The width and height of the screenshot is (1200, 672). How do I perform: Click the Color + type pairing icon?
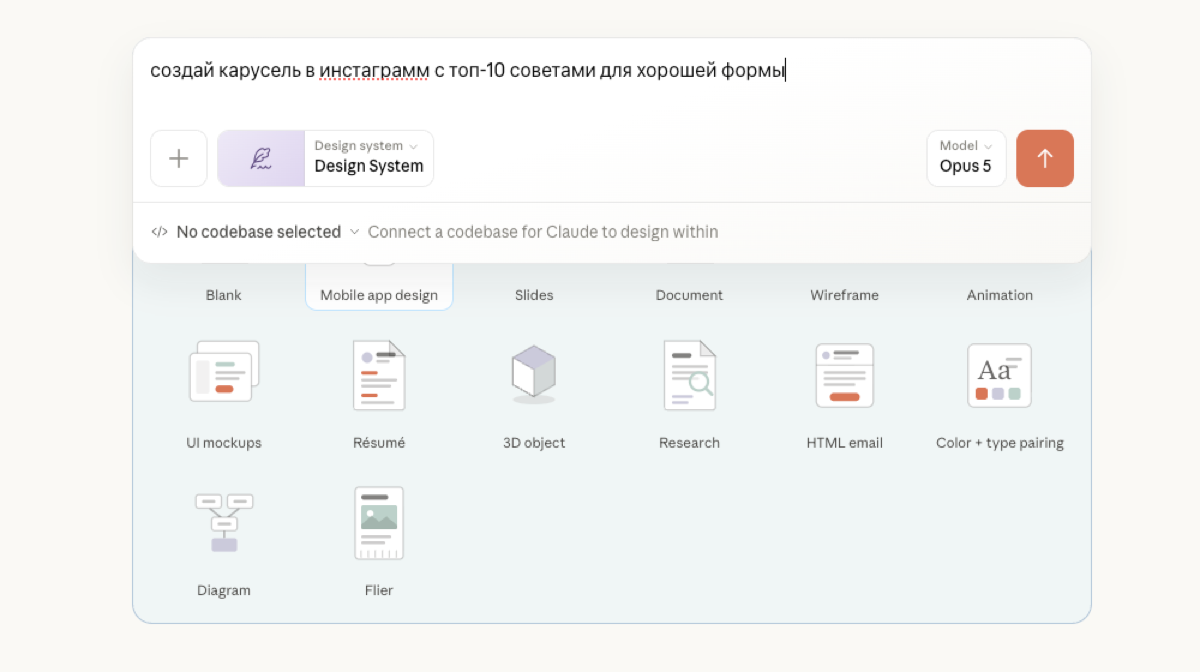tap(1000, 375)
